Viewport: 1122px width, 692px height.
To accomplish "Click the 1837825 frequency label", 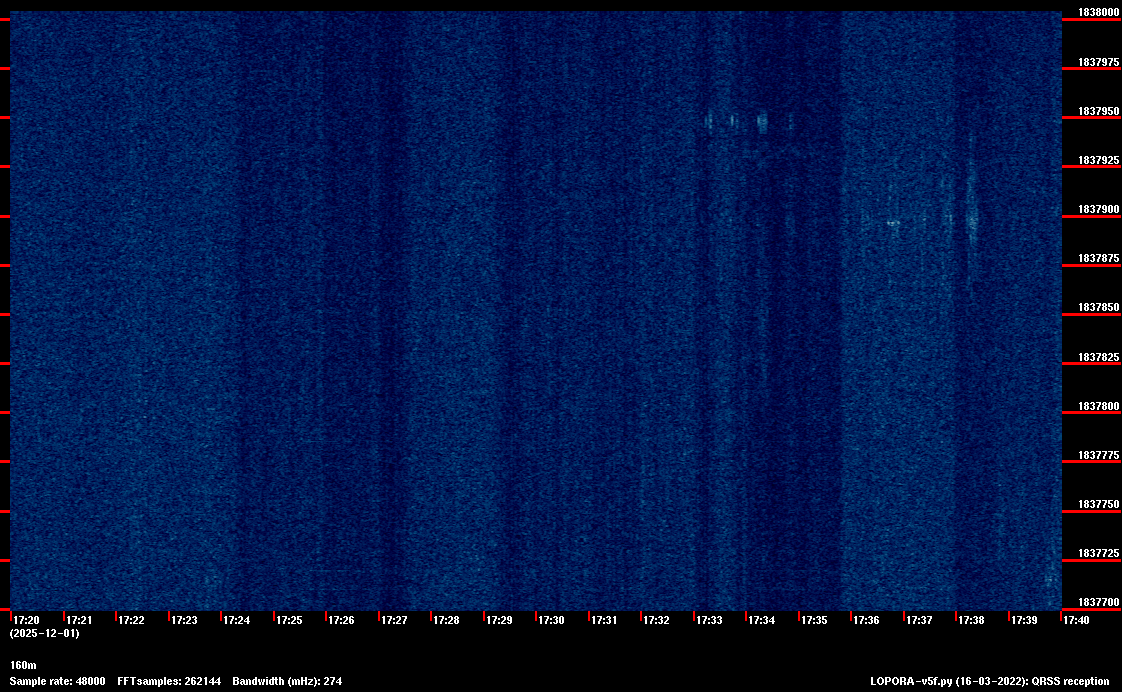I will point(1098,357).
